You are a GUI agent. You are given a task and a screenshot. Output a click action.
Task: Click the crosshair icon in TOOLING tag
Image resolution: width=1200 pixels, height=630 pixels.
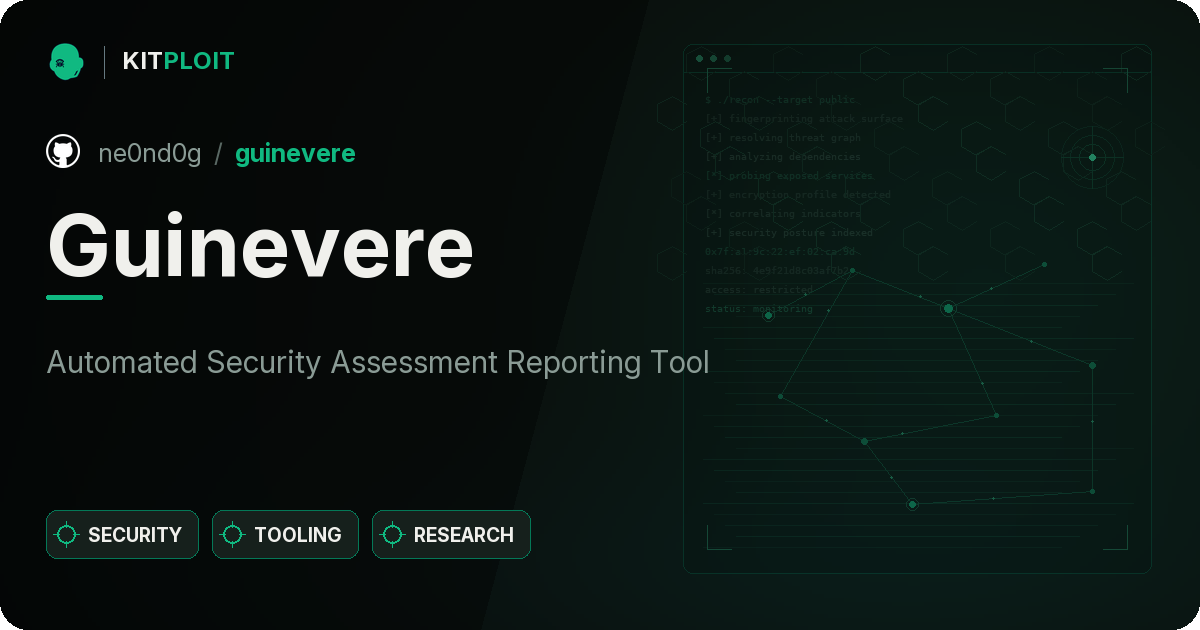233,535
